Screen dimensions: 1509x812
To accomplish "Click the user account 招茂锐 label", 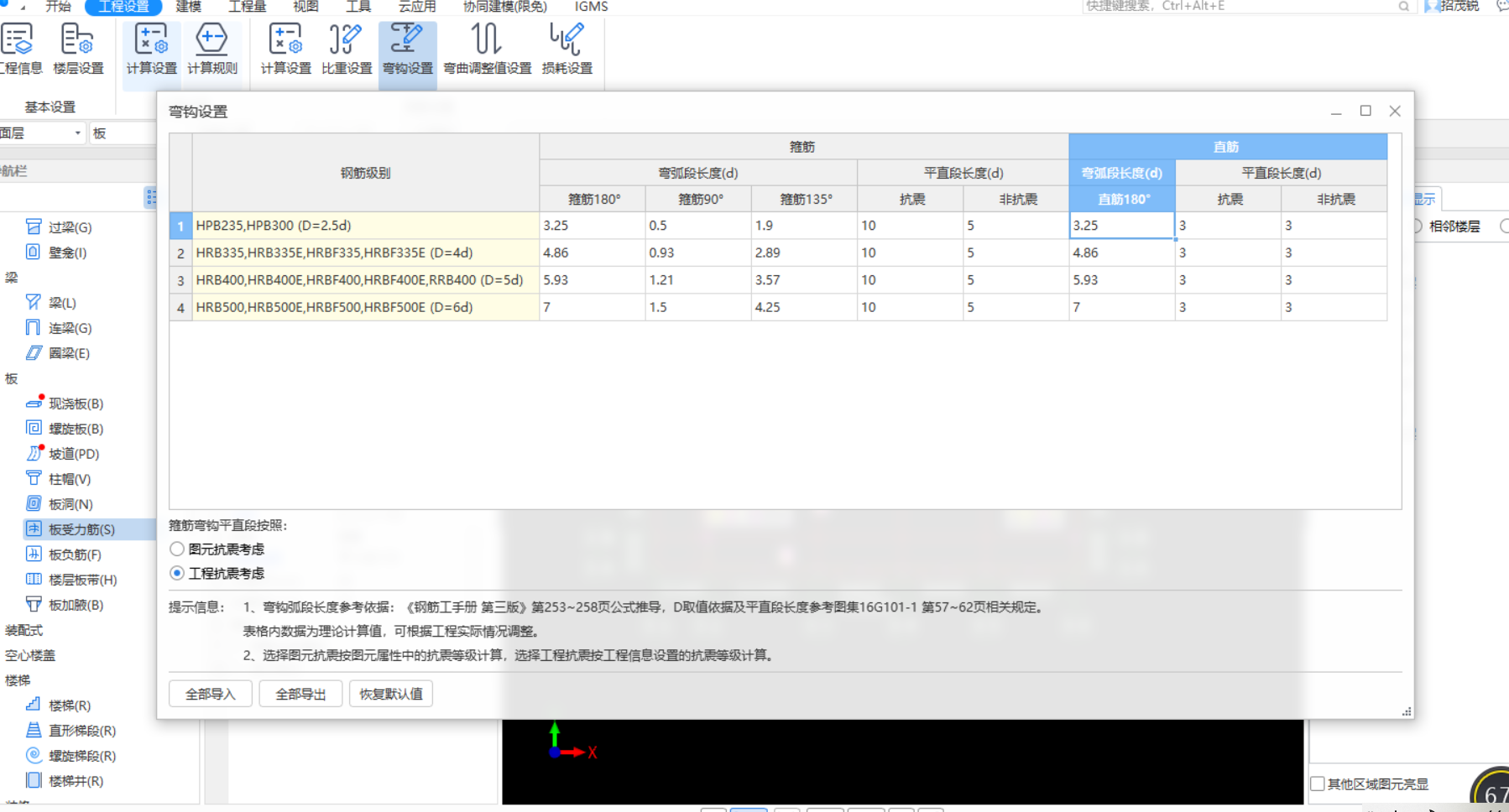I will [1460, 7].
